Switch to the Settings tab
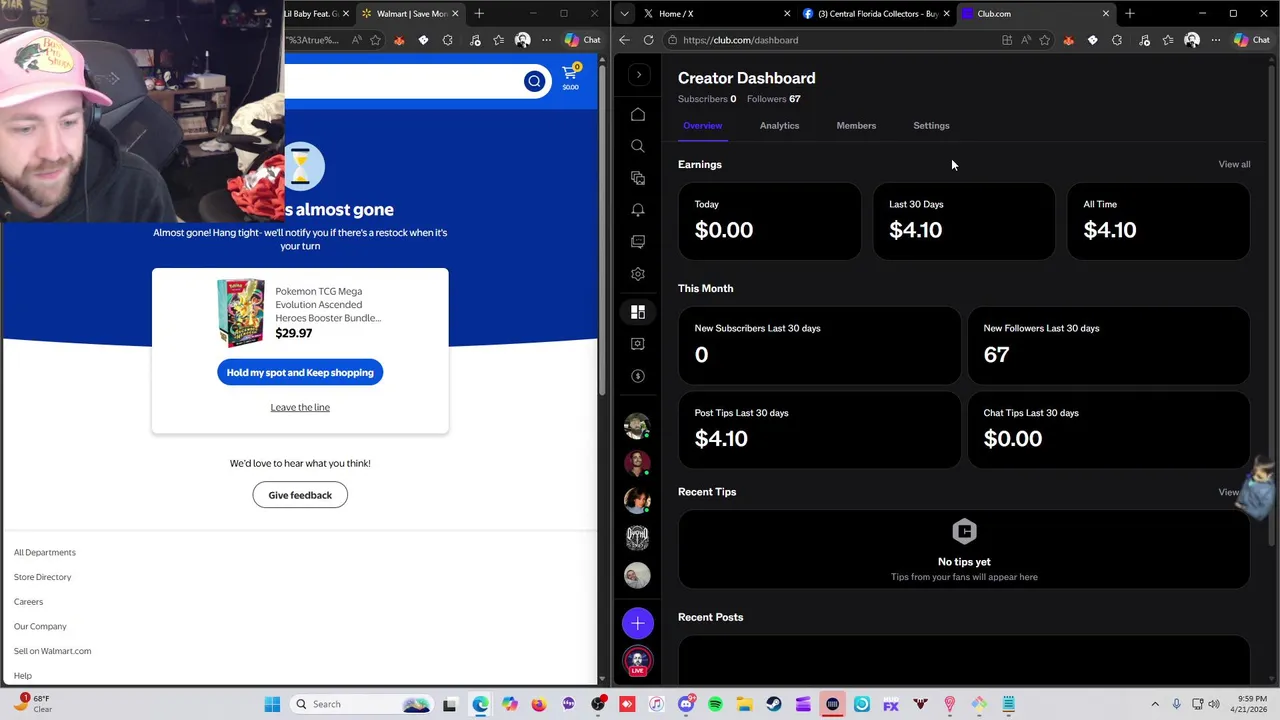1280x720 pixels. coord(931,126)
